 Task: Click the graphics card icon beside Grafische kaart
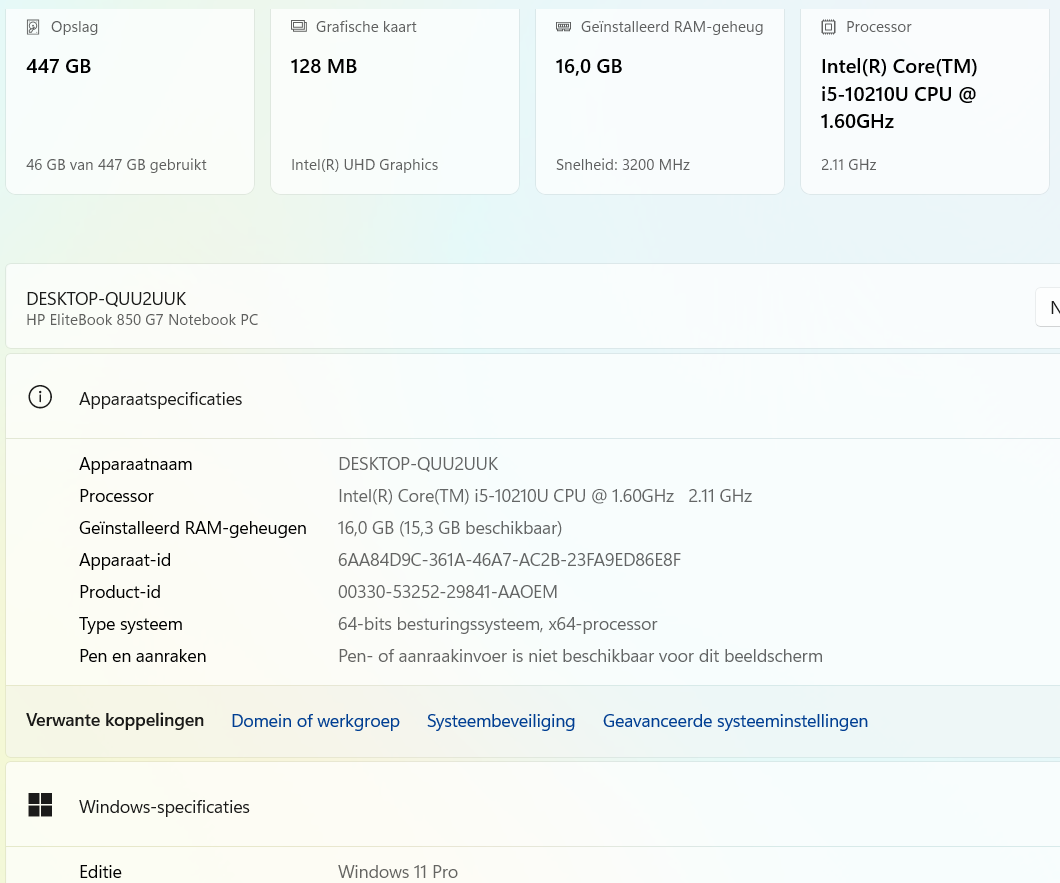[298, 26]
